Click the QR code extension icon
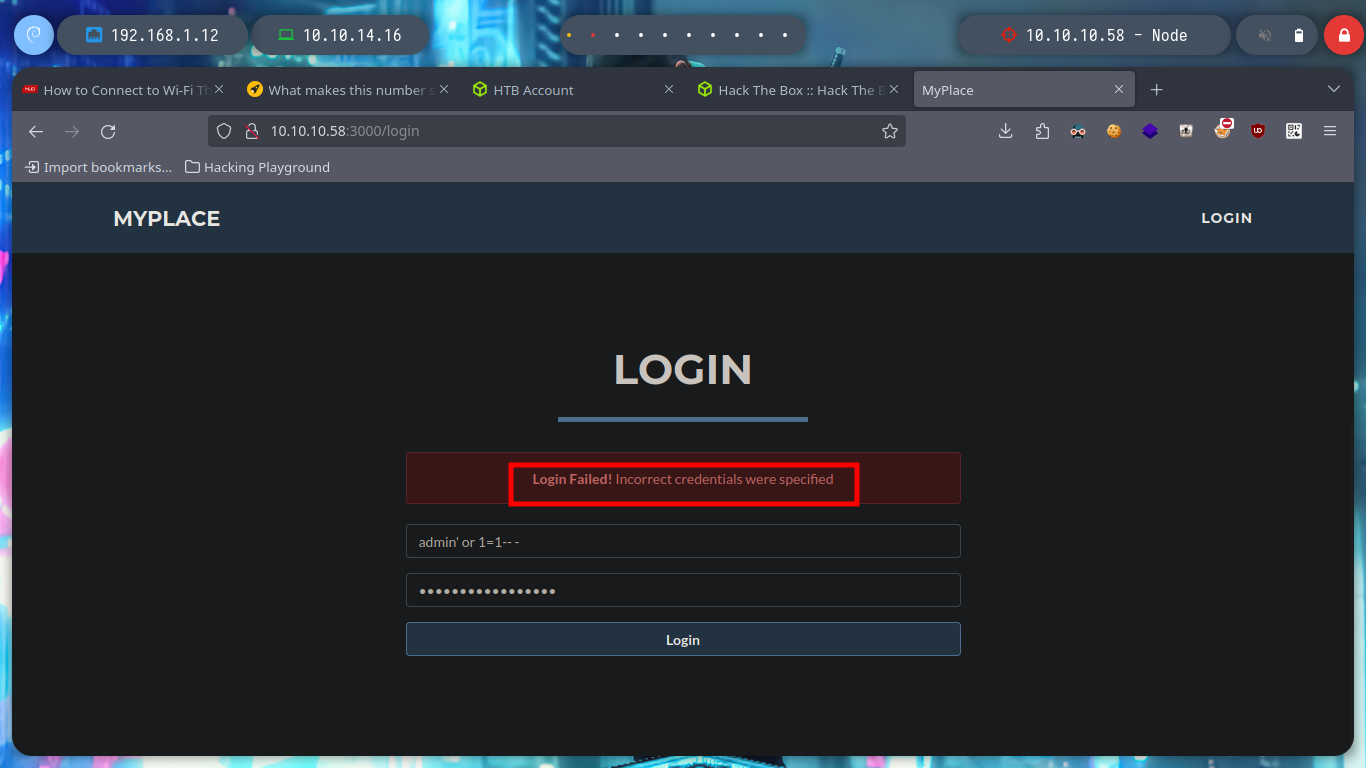Screen dimensions: 1366x768 click(1294, 131)
